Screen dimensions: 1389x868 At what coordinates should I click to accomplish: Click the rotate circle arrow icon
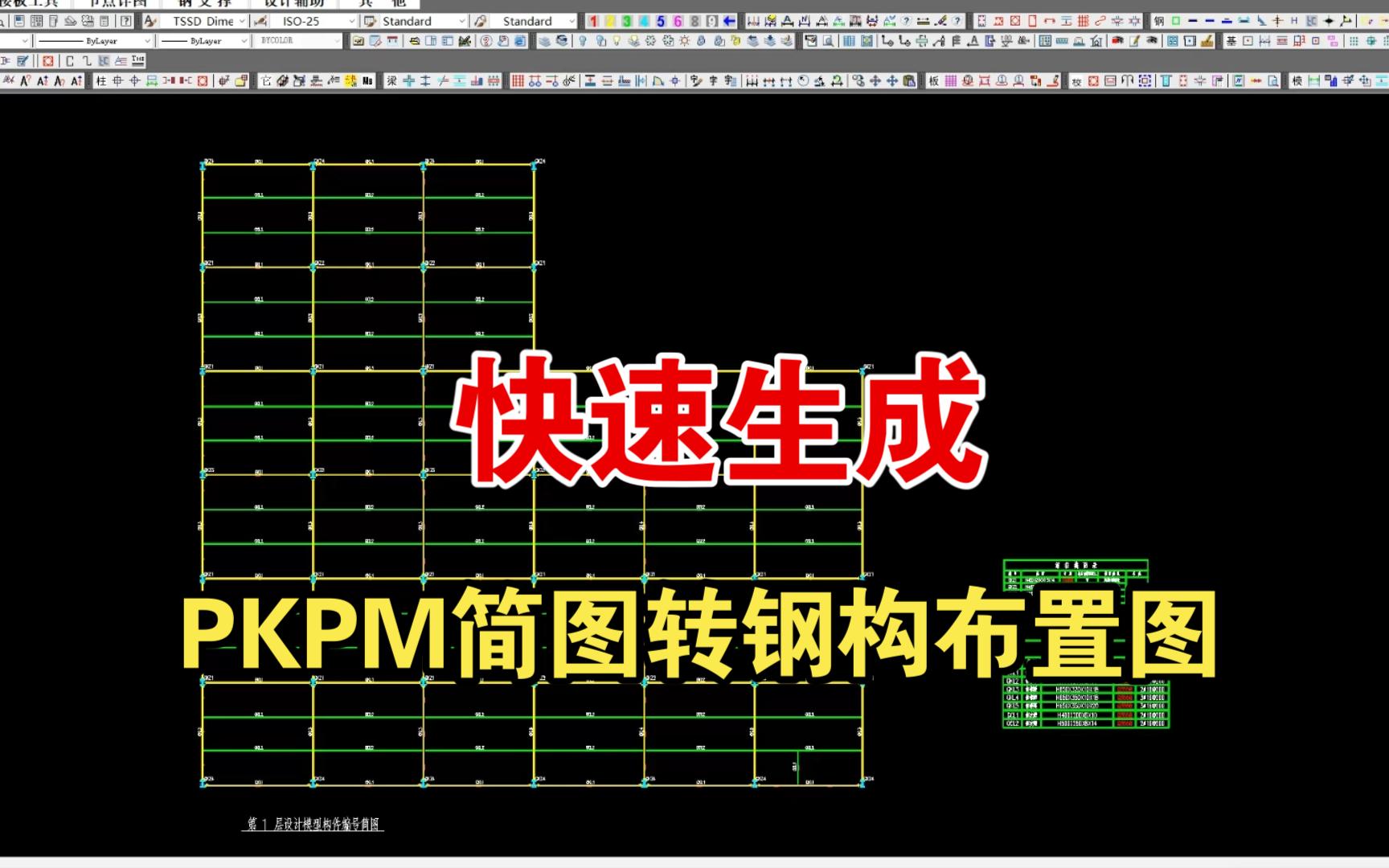[x=802, y=80]
